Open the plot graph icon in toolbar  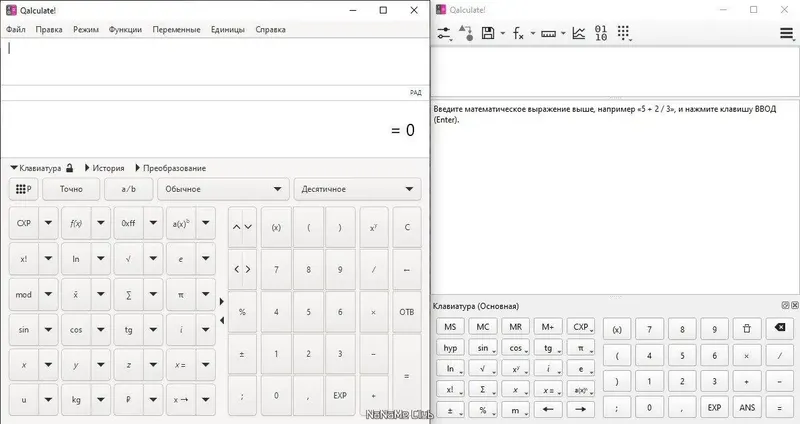click(579, 33)
